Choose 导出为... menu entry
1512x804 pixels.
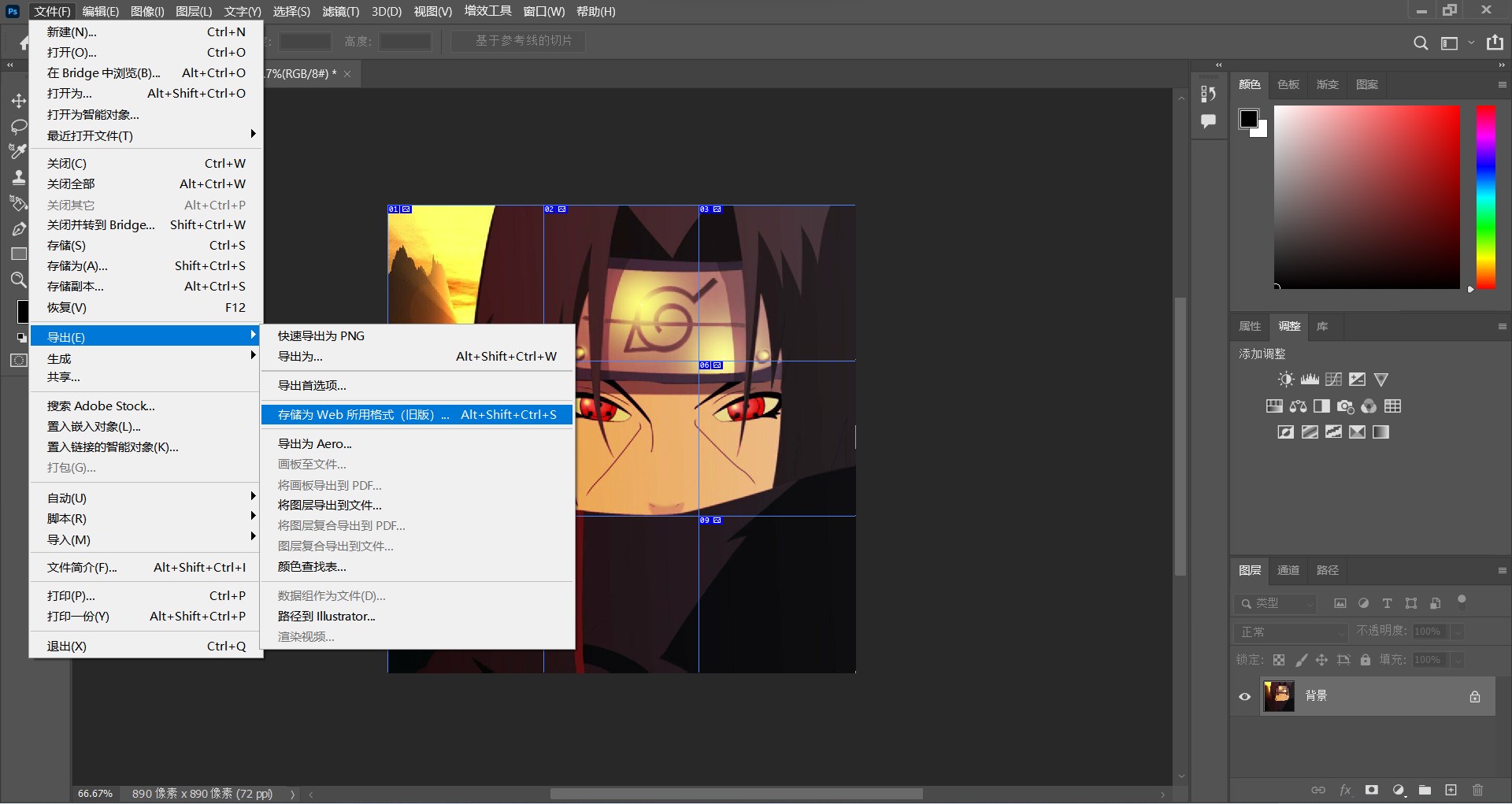(x=417, y=356)
